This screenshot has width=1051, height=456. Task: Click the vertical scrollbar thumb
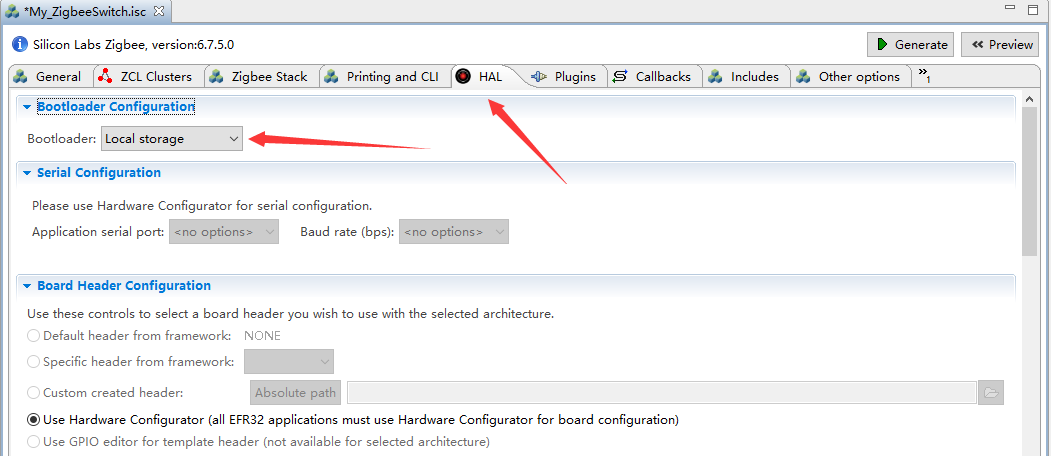1030,182
